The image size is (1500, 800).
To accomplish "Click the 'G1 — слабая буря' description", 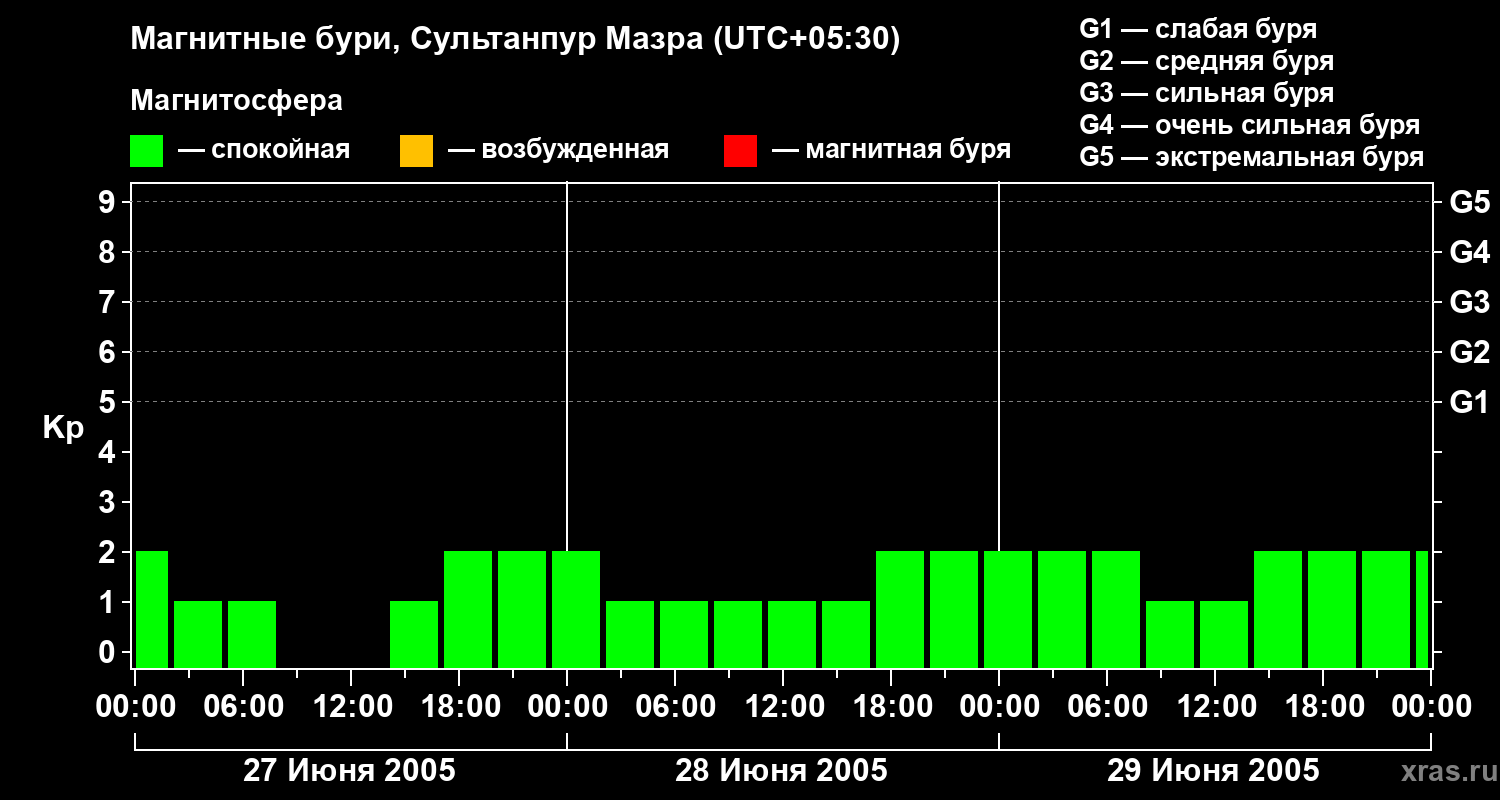I will [1198, 29].
